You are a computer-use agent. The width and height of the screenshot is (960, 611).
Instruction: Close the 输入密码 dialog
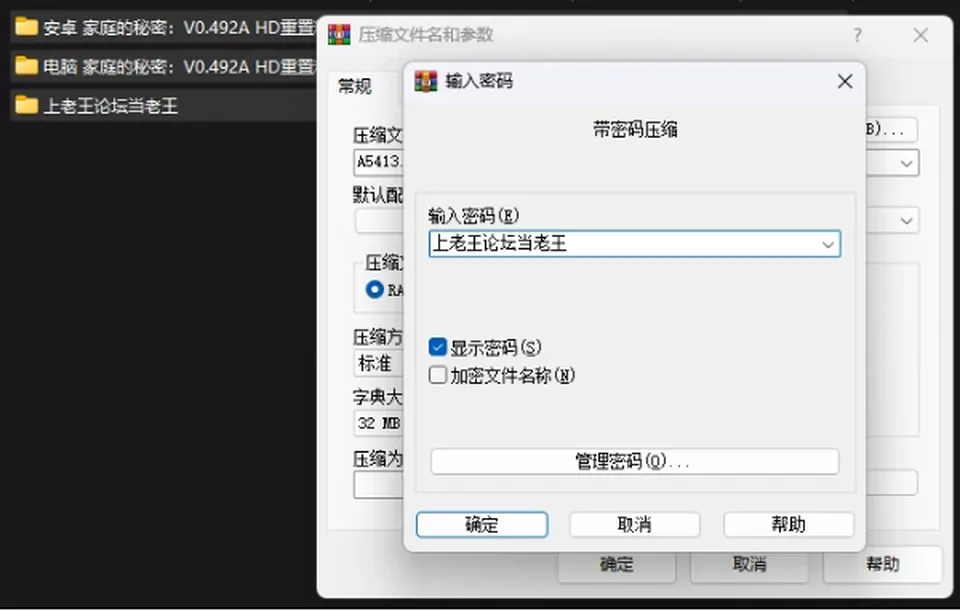tap(845, 81)
